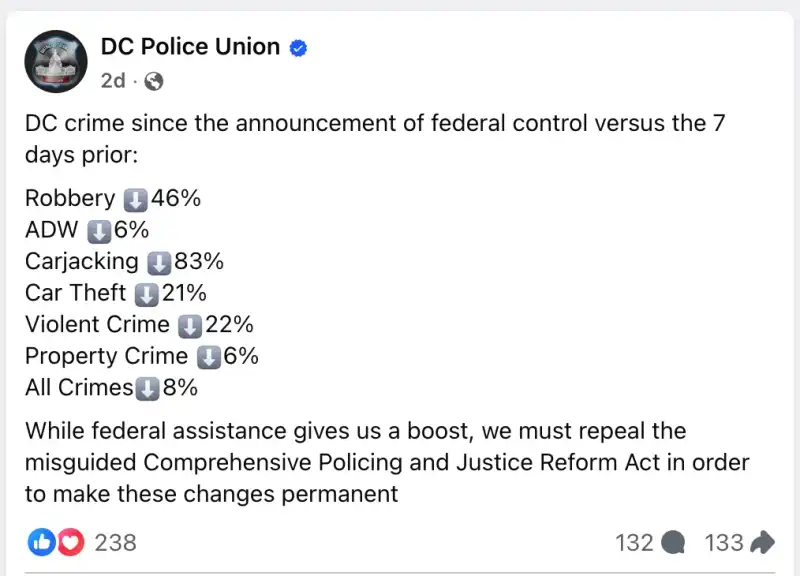Click the blue verified badge icon
Image resolution: width=800 pixels, height=576 pixels.
pyautogui.click(x=298, y=48)
